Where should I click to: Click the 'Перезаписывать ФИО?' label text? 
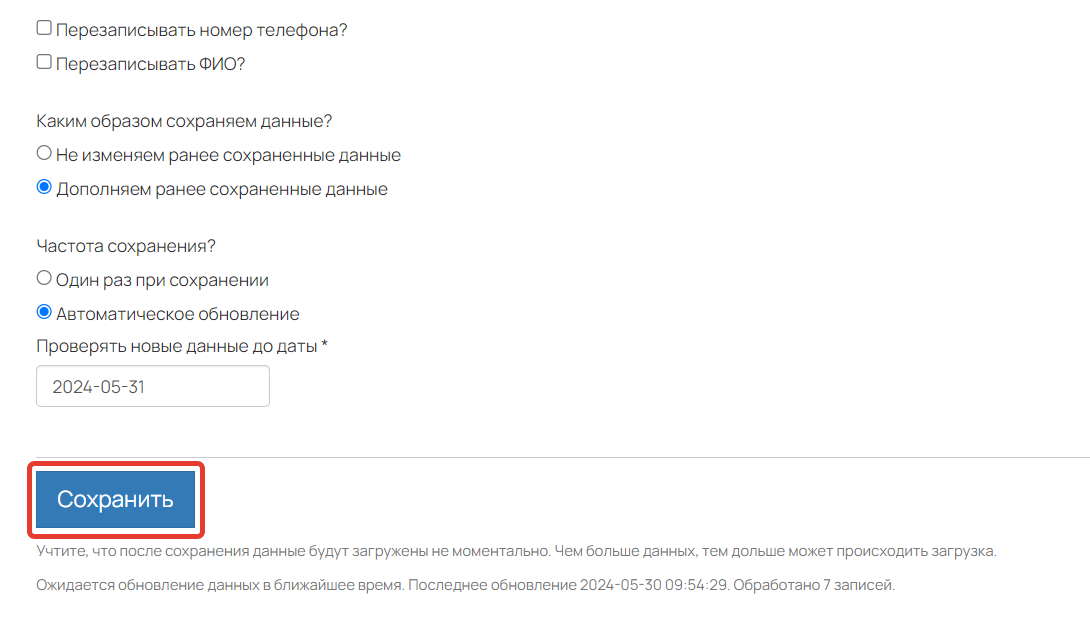click(151, 64)
